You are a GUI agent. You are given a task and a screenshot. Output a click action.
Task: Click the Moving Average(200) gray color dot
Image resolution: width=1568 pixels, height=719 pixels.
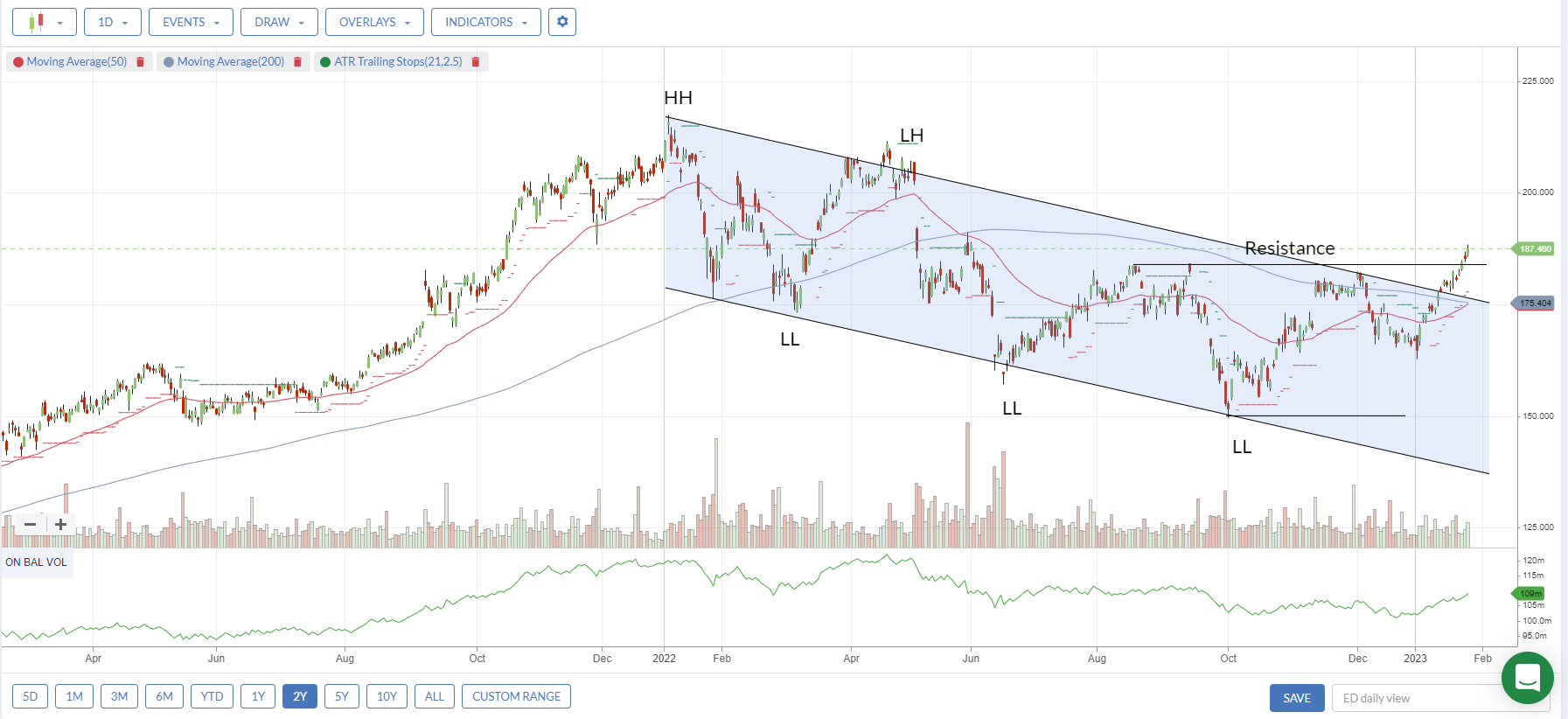coord(169,62)
